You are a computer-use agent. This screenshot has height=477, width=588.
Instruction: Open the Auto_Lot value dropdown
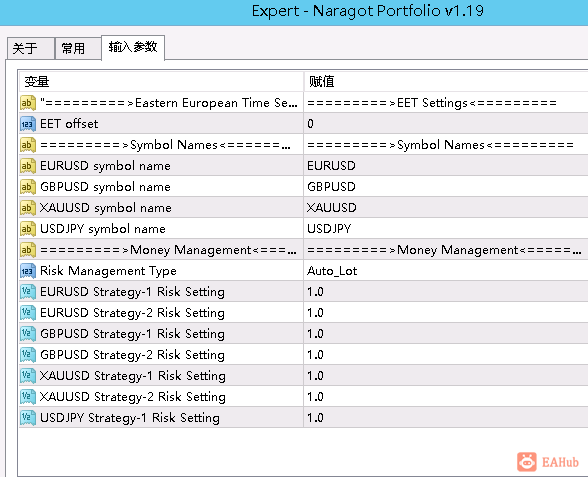(446, 271)
